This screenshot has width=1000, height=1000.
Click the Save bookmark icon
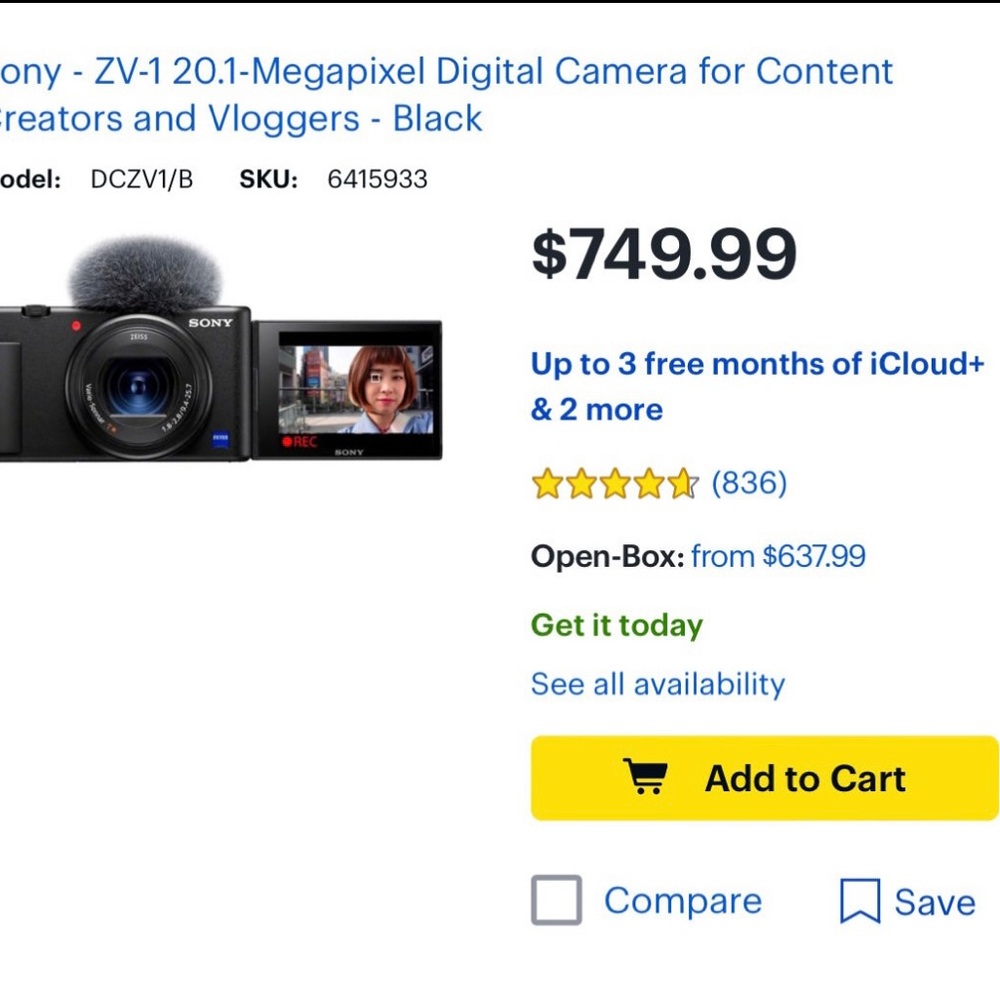(862, 900)
